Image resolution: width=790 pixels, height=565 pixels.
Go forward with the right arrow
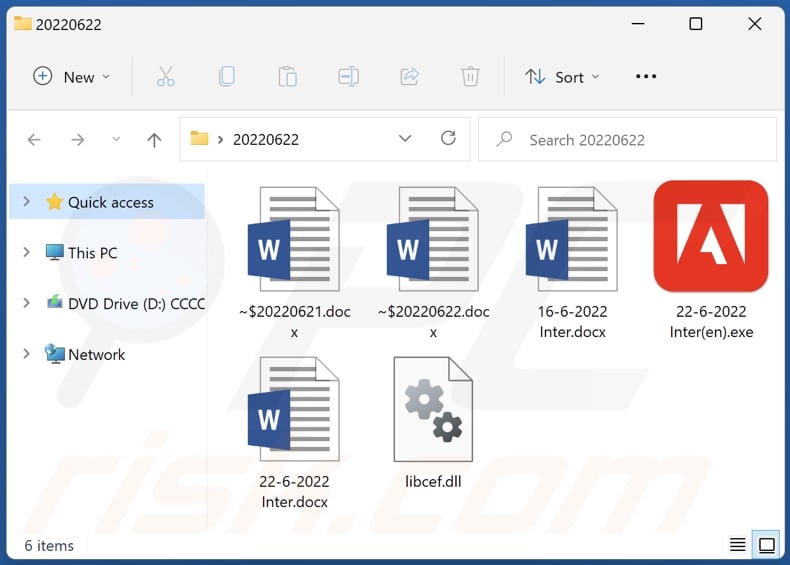[x=78, y=139]
